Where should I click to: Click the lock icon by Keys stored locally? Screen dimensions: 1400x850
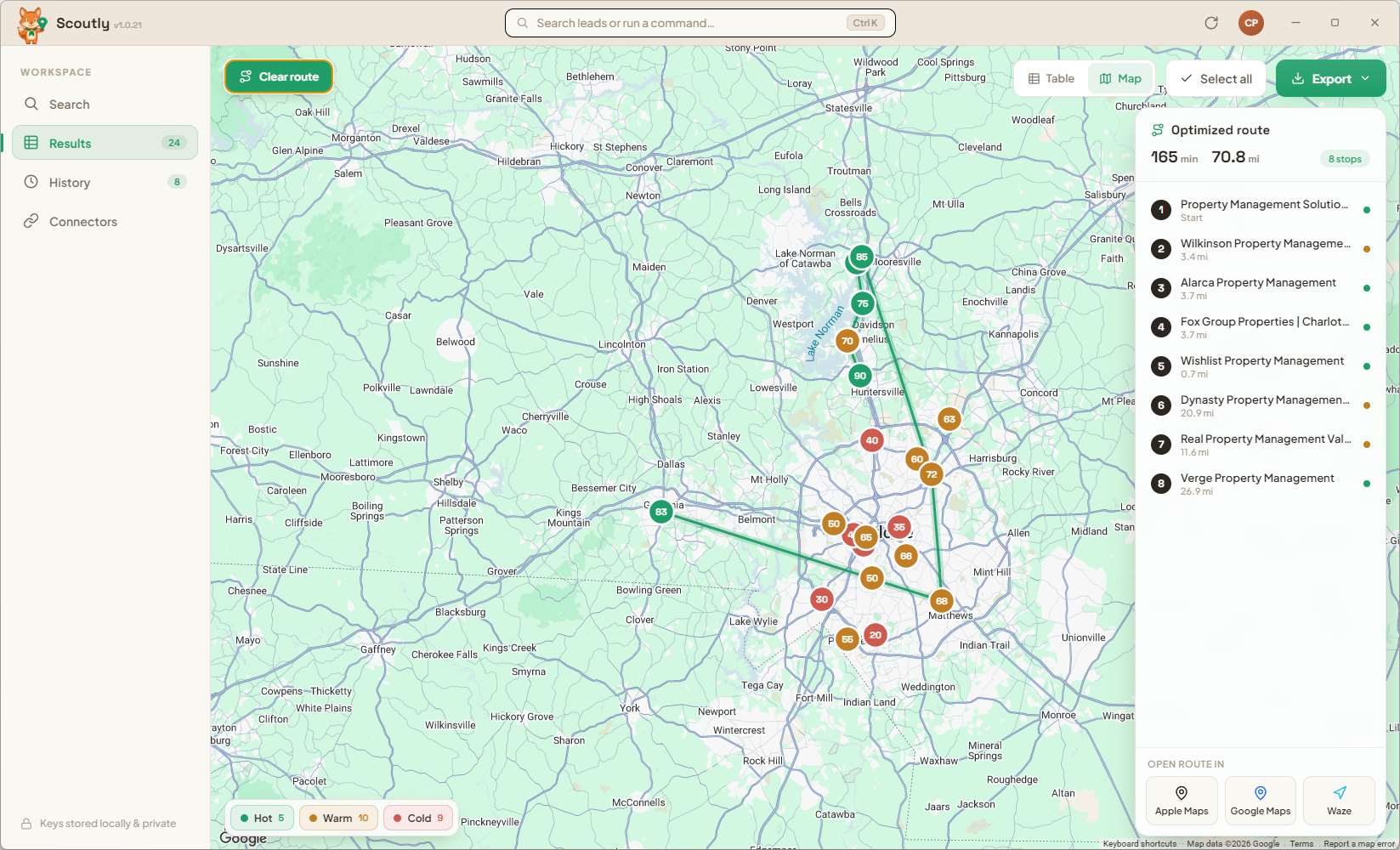26,824
